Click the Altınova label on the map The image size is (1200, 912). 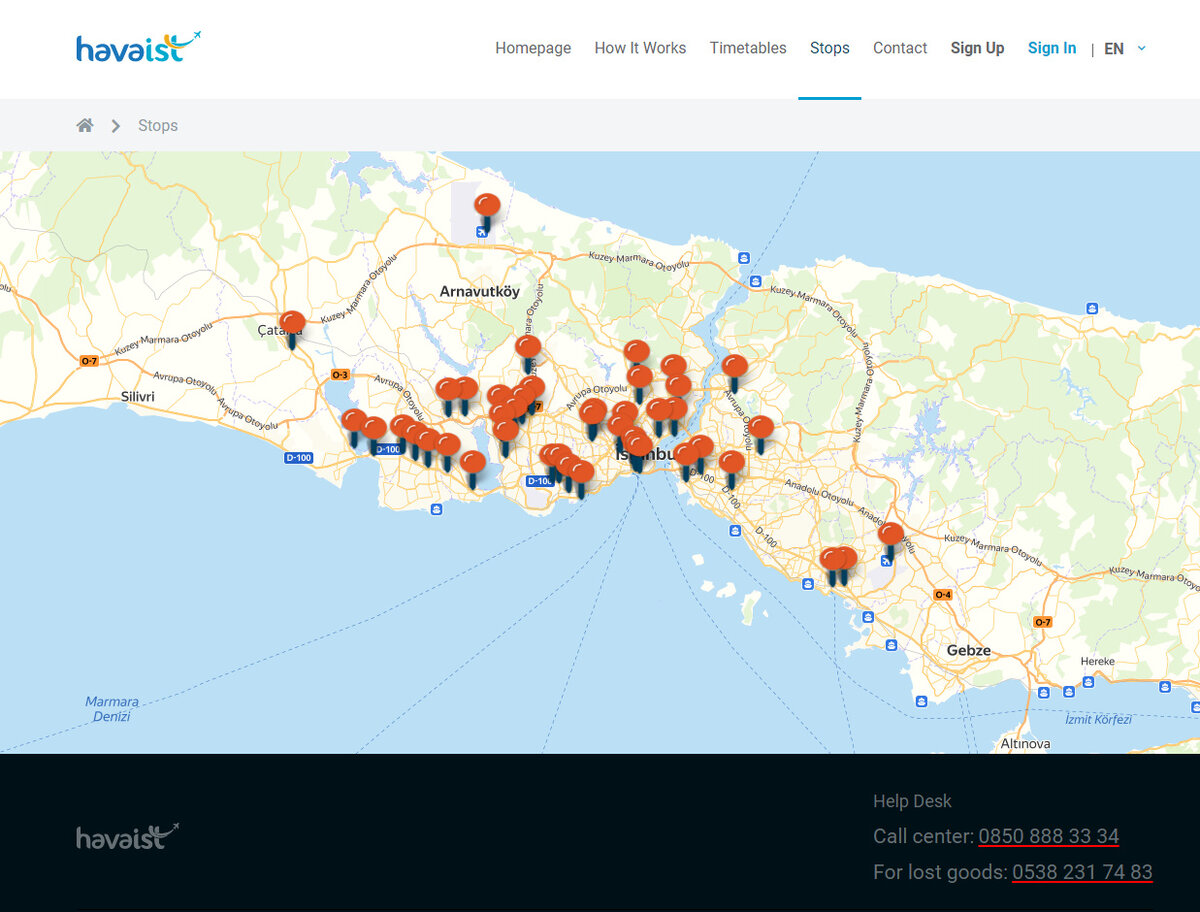click(1025, 744)
